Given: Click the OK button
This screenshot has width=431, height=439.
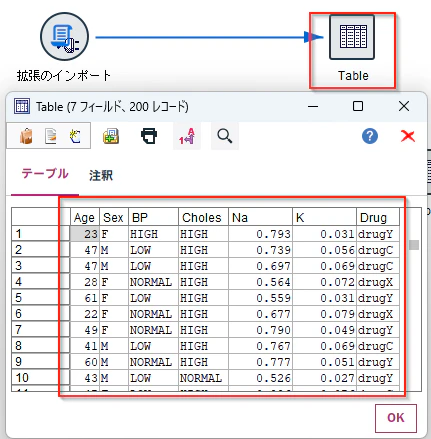Looking at the screenshot, I should click(x=396, y=418).
